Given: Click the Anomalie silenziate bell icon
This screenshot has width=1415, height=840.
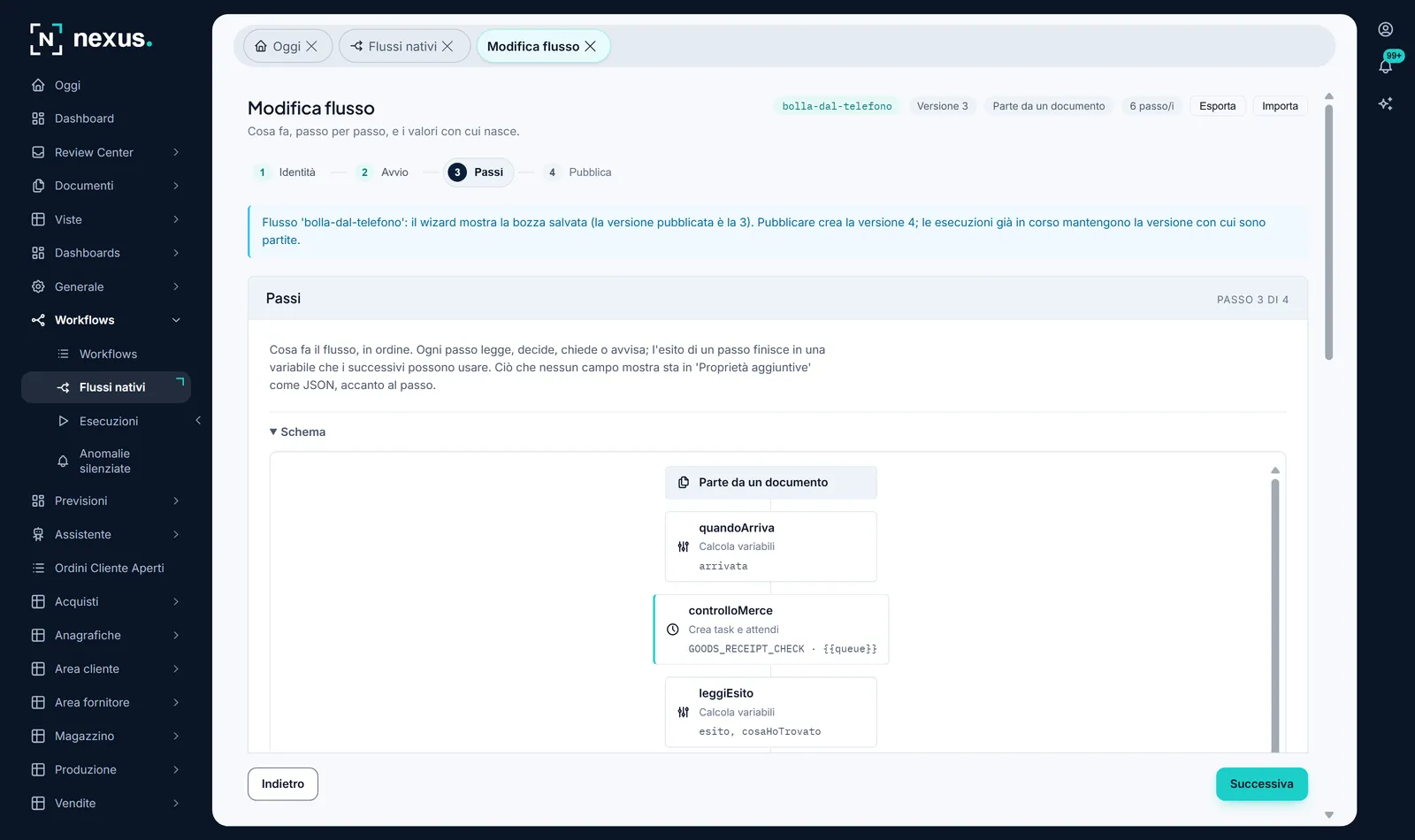Looking at the screenshot, I should click(x=63, y=461).
